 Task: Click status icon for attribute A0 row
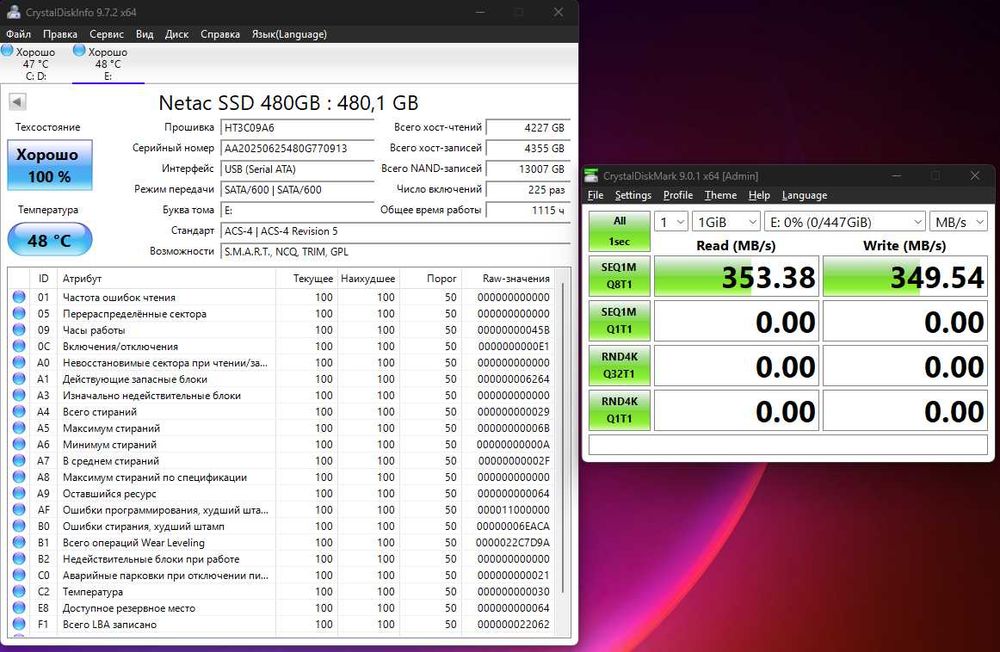[19, 362]
